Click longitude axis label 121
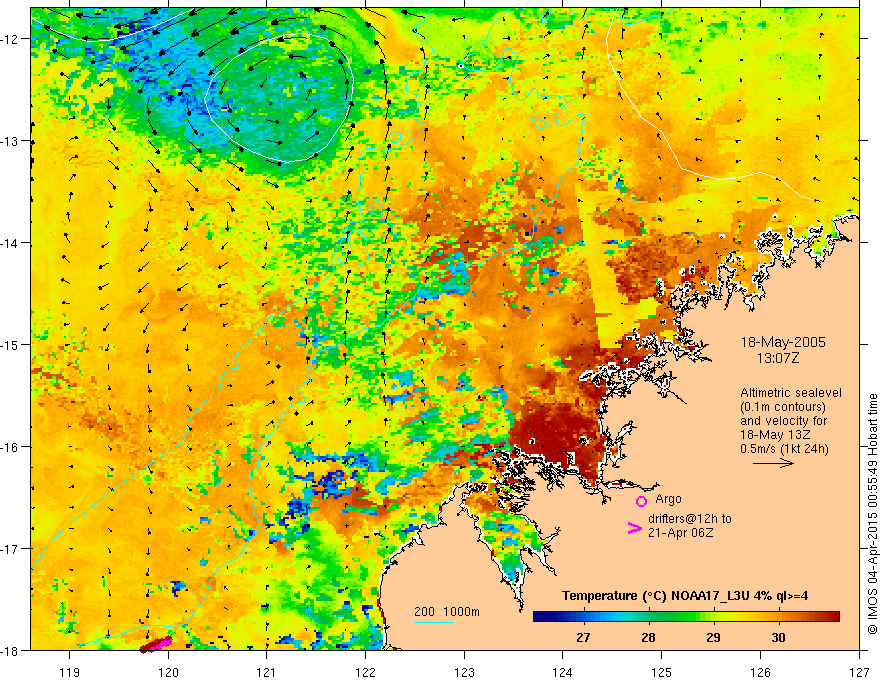 pyautogui.click(x=267, y=673)
